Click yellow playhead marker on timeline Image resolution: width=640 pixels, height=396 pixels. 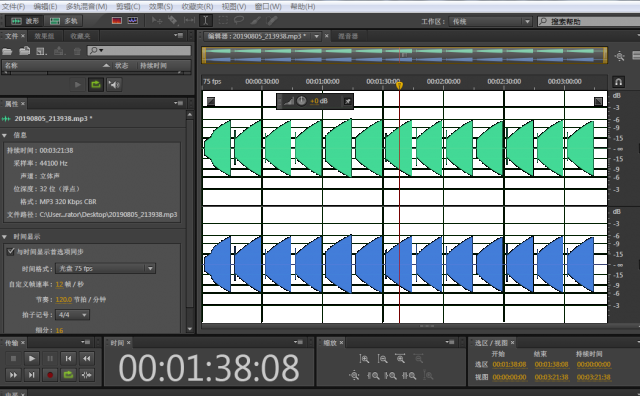click(x=400, y=85)
